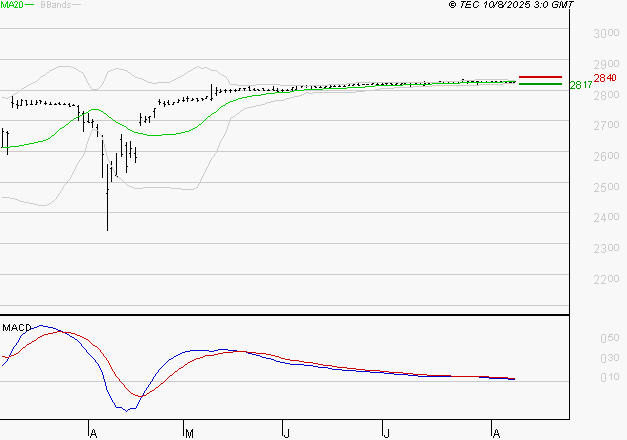Click the second J month marker

(x=386, y=433)
